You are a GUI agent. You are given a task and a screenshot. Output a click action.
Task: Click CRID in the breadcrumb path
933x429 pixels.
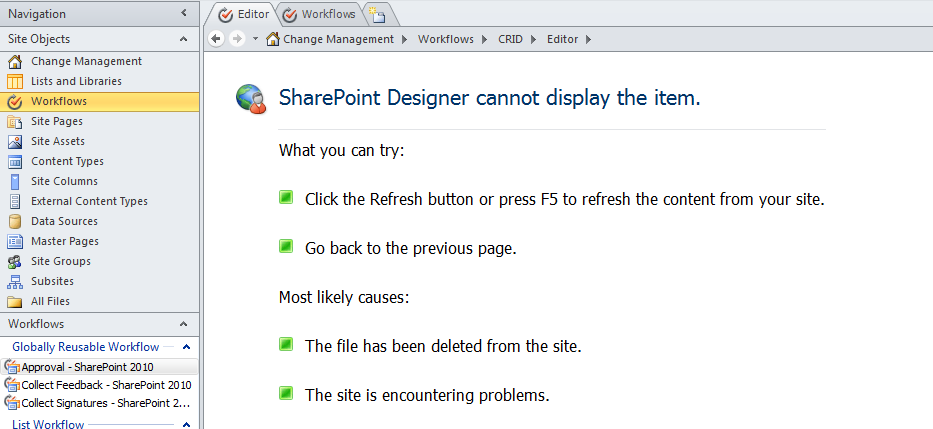(x=509, y=39)
